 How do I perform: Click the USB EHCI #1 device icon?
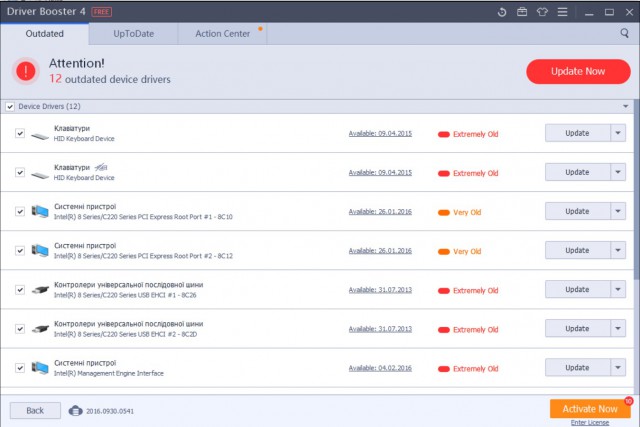(40, 290)
